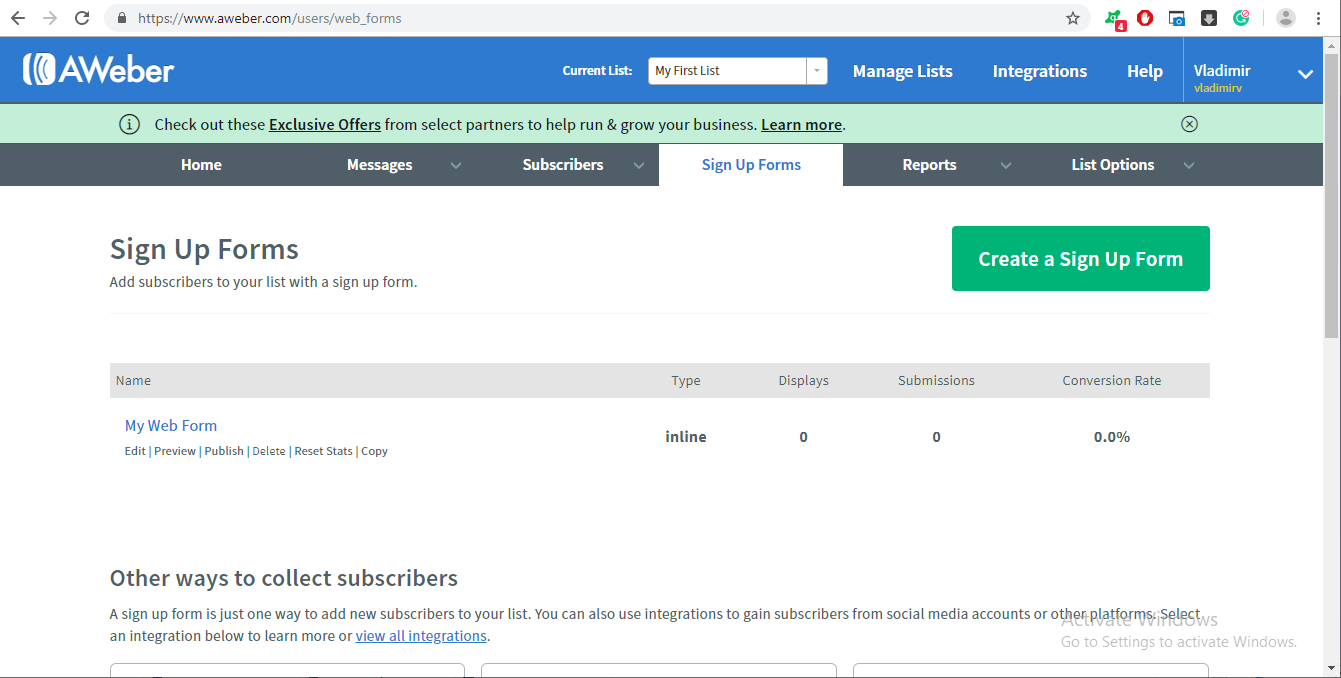Click the info icon on the offers banner
The height and width of the screenshot is (678, 1341).
[129, 124]
